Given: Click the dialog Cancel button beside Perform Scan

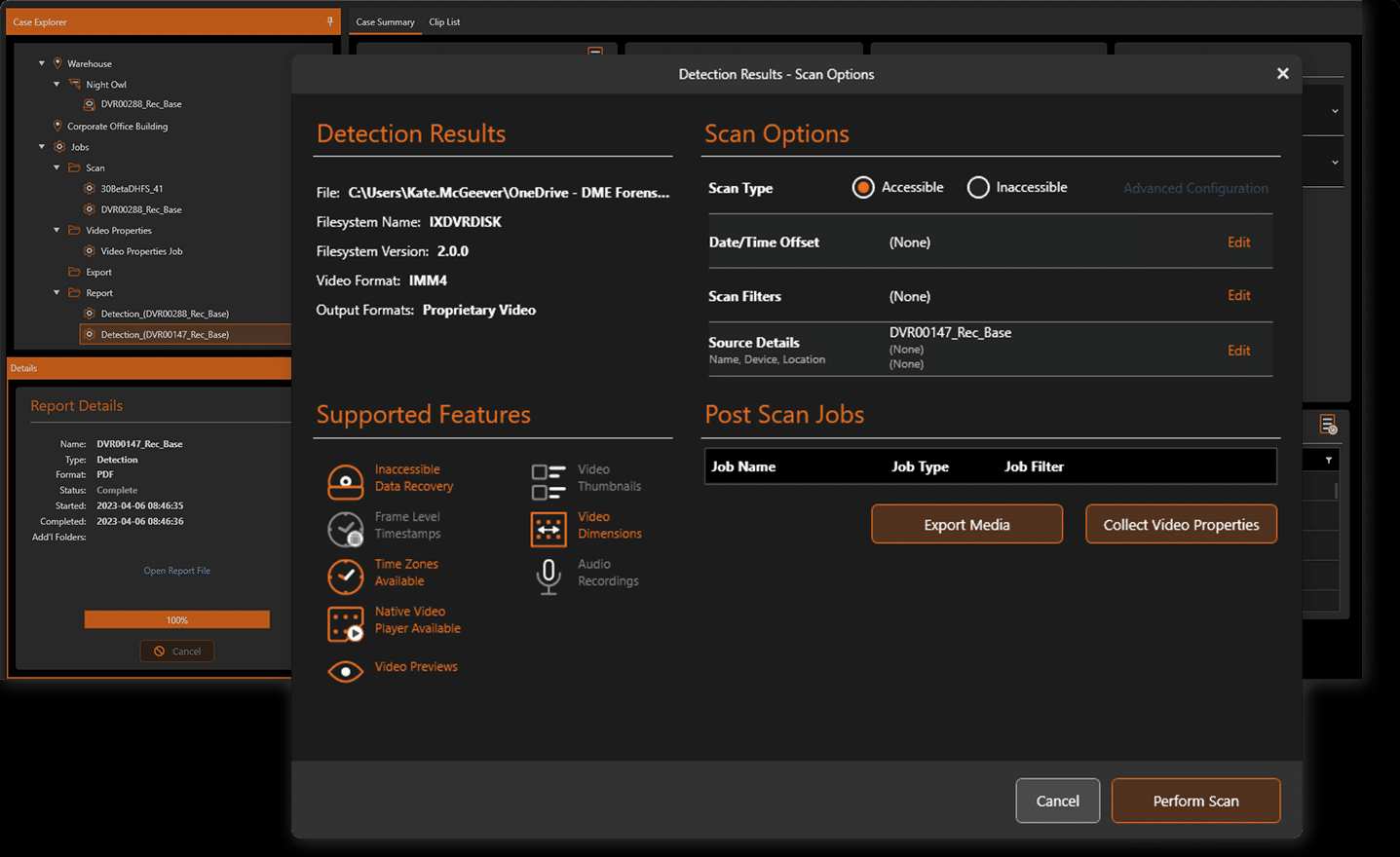Looking at the screenshot, I should click(1057, 801).
